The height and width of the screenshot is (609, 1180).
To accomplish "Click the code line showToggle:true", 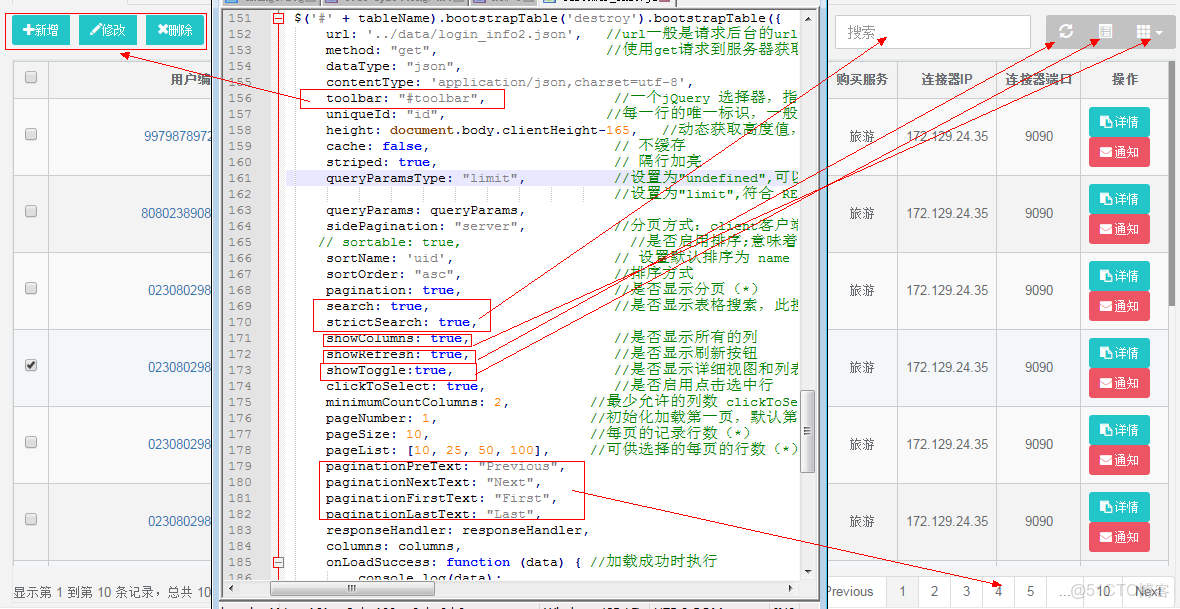I will (389, 370).
